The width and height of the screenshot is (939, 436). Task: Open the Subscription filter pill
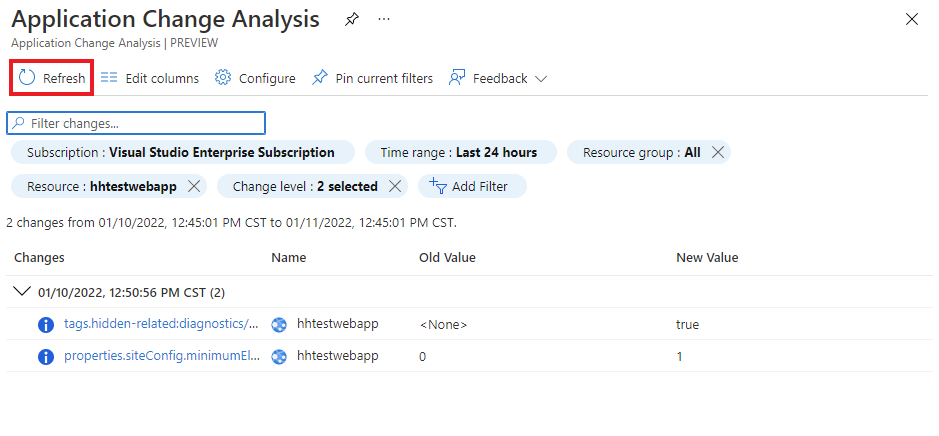181,153
